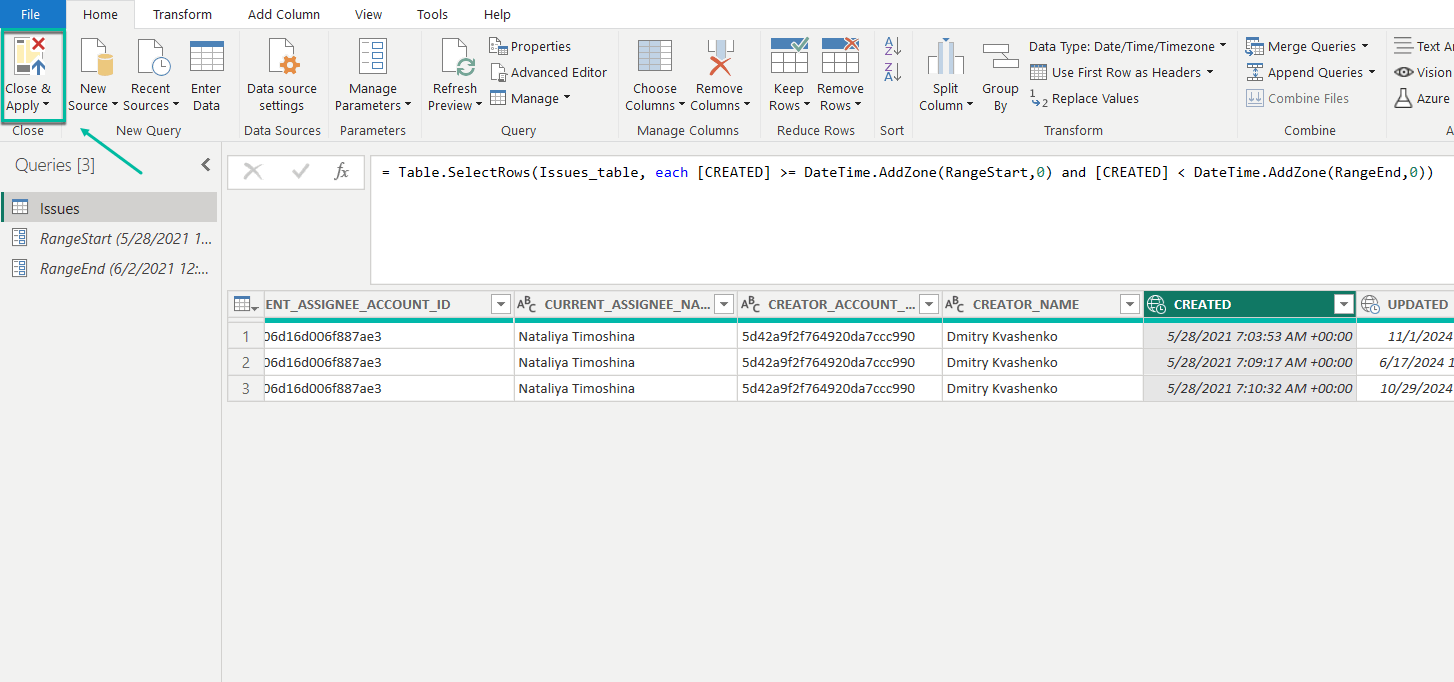Cancel formula edit with the X icon
Screen dimensions: 1454x682
click(x=253, y=172)
